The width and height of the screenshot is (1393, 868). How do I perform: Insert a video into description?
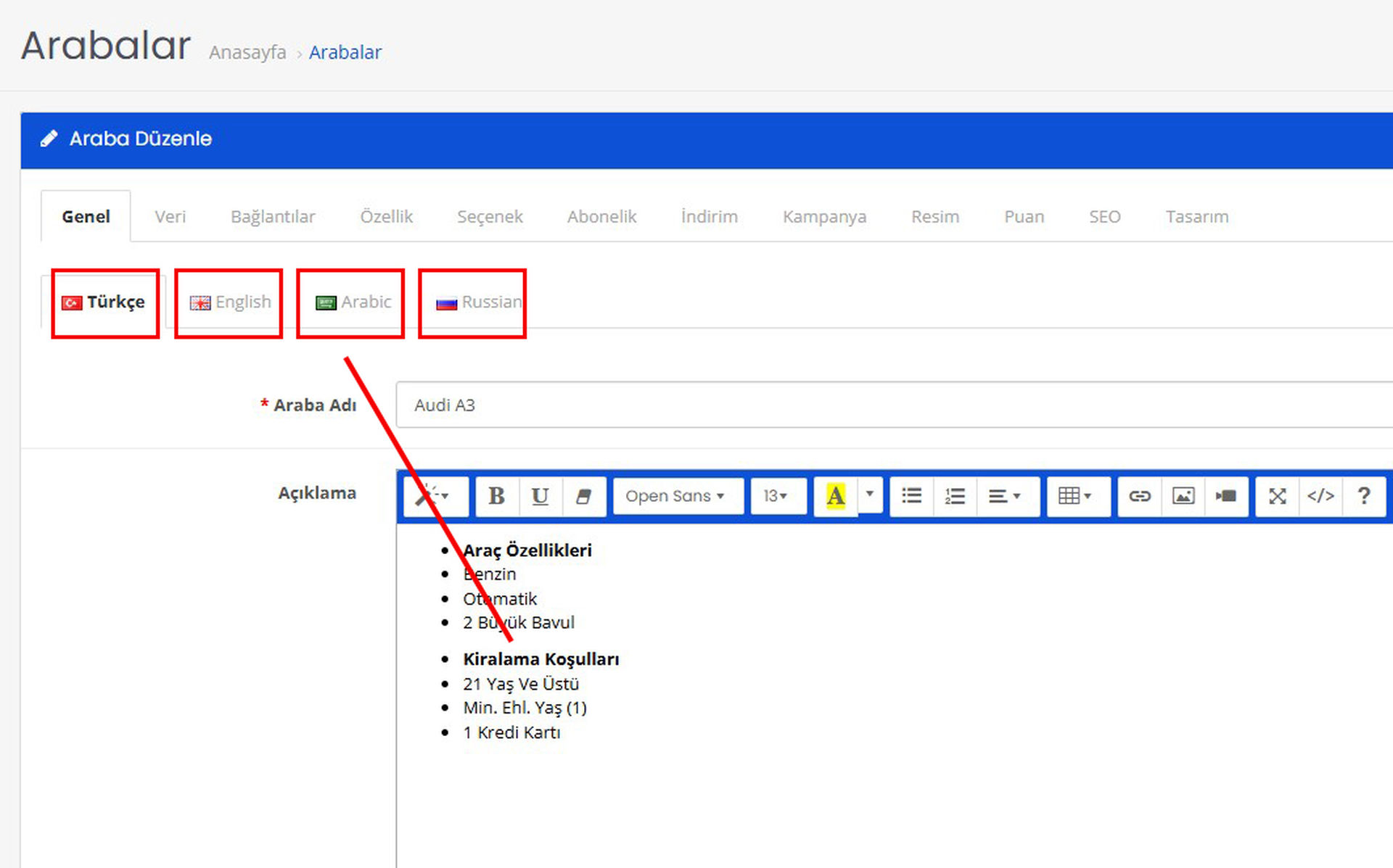pos(1226,496)
